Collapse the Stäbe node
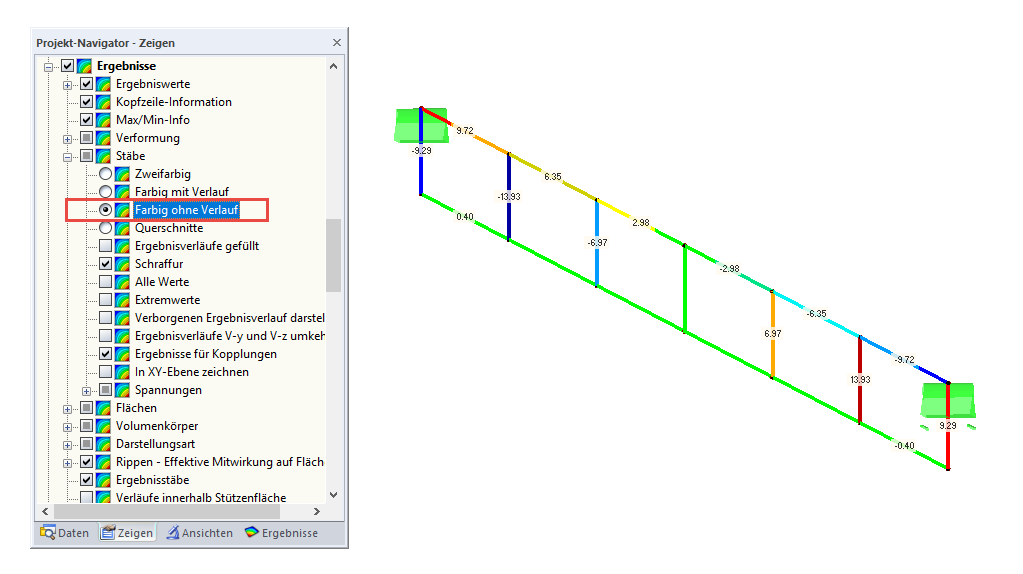Viewport: 1023px width, 574px height. pos(67,157)
